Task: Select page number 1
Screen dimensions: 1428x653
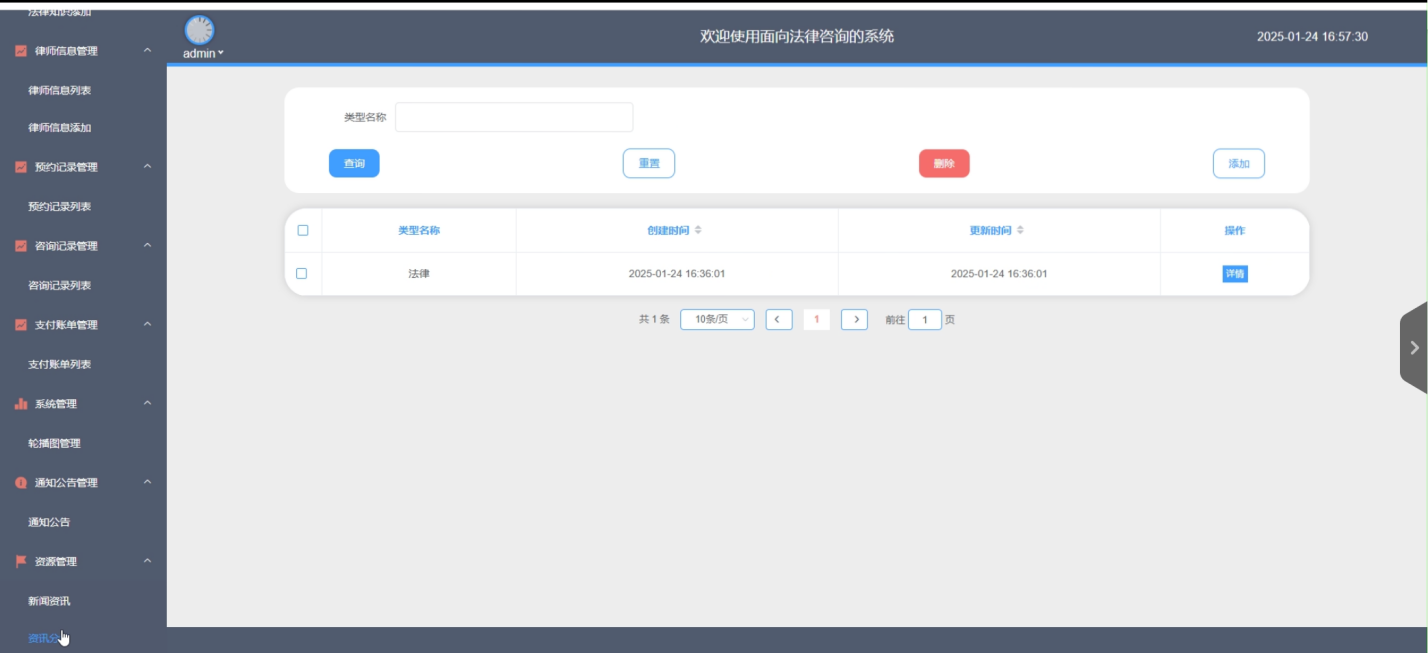Action: (x=817, y=319)
